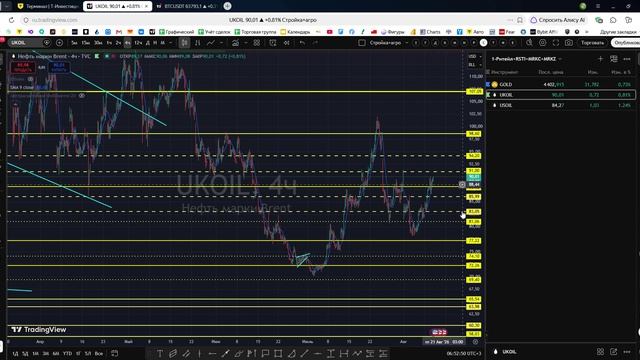Select the 12h timeframe
The width and height of the screenshot is (640, 360).
coord(138,42)
